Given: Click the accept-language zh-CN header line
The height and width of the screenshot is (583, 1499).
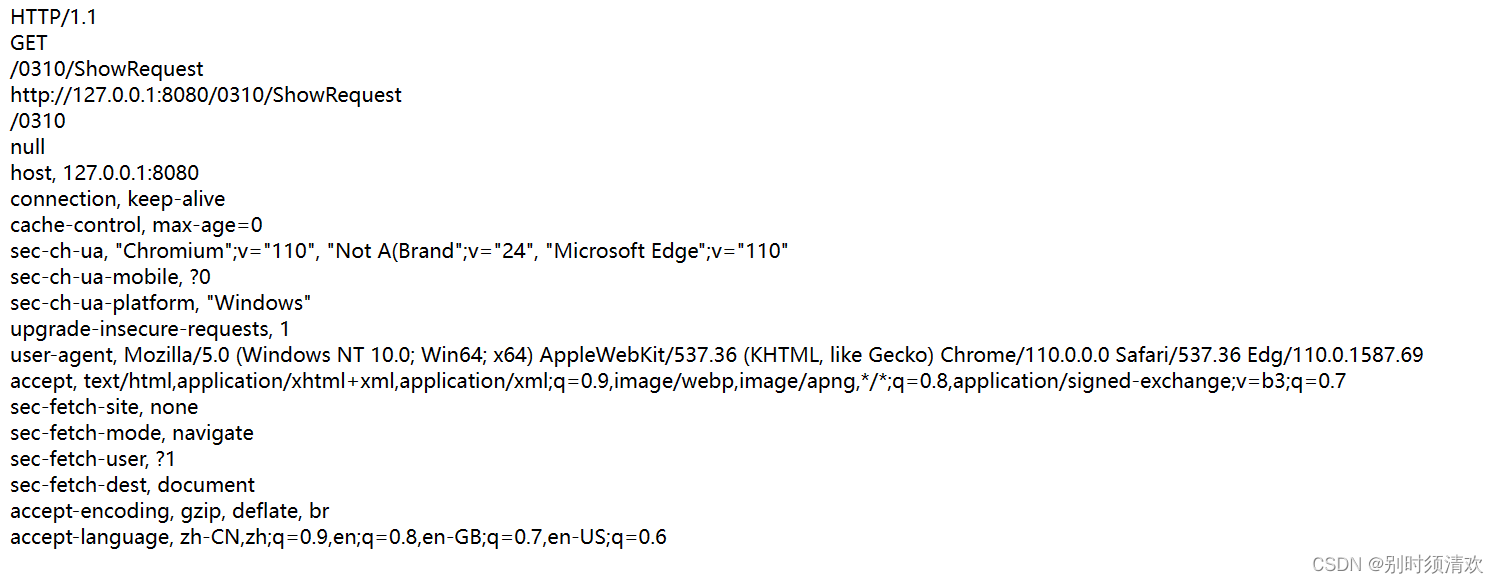Looking at the screenshot, I should (338, 537).
